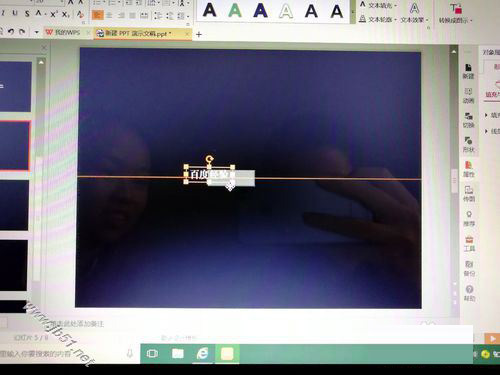Toggle underline formatting button
The image size is (500, 375).
[x=15, y=13]
